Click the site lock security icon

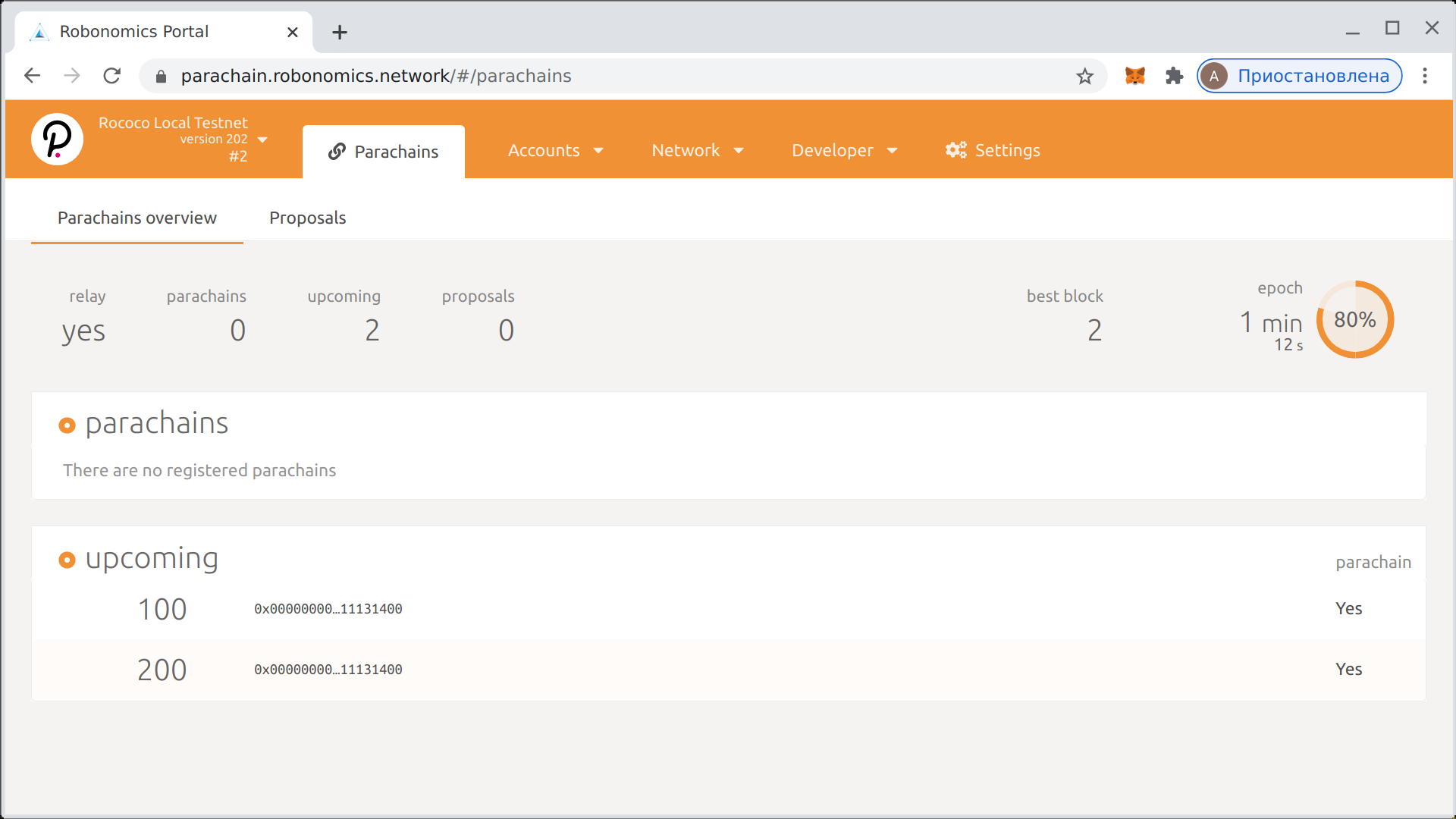[161, 77]
